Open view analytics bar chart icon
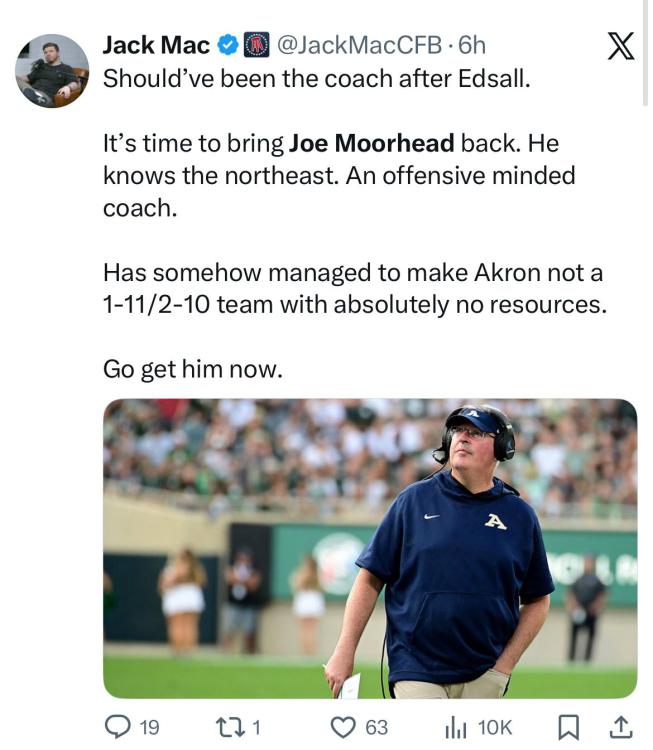 pyautogui.click(x=456, y=727)
